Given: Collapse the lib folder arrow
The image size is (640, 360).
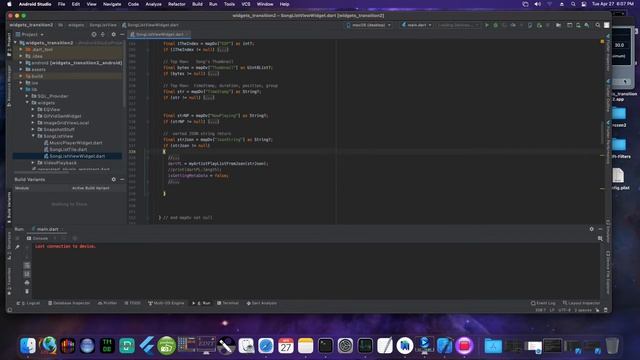Looking at the screenshot, I should 21,89.
